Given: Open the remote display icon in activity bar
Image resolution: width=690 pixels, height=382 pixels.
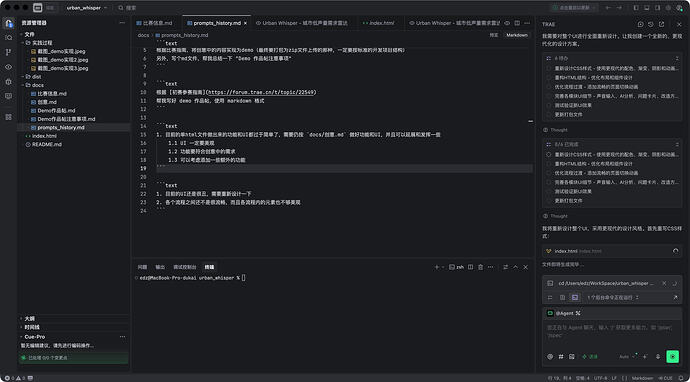Looking at the screenshot, I should [x=8, y=96].
